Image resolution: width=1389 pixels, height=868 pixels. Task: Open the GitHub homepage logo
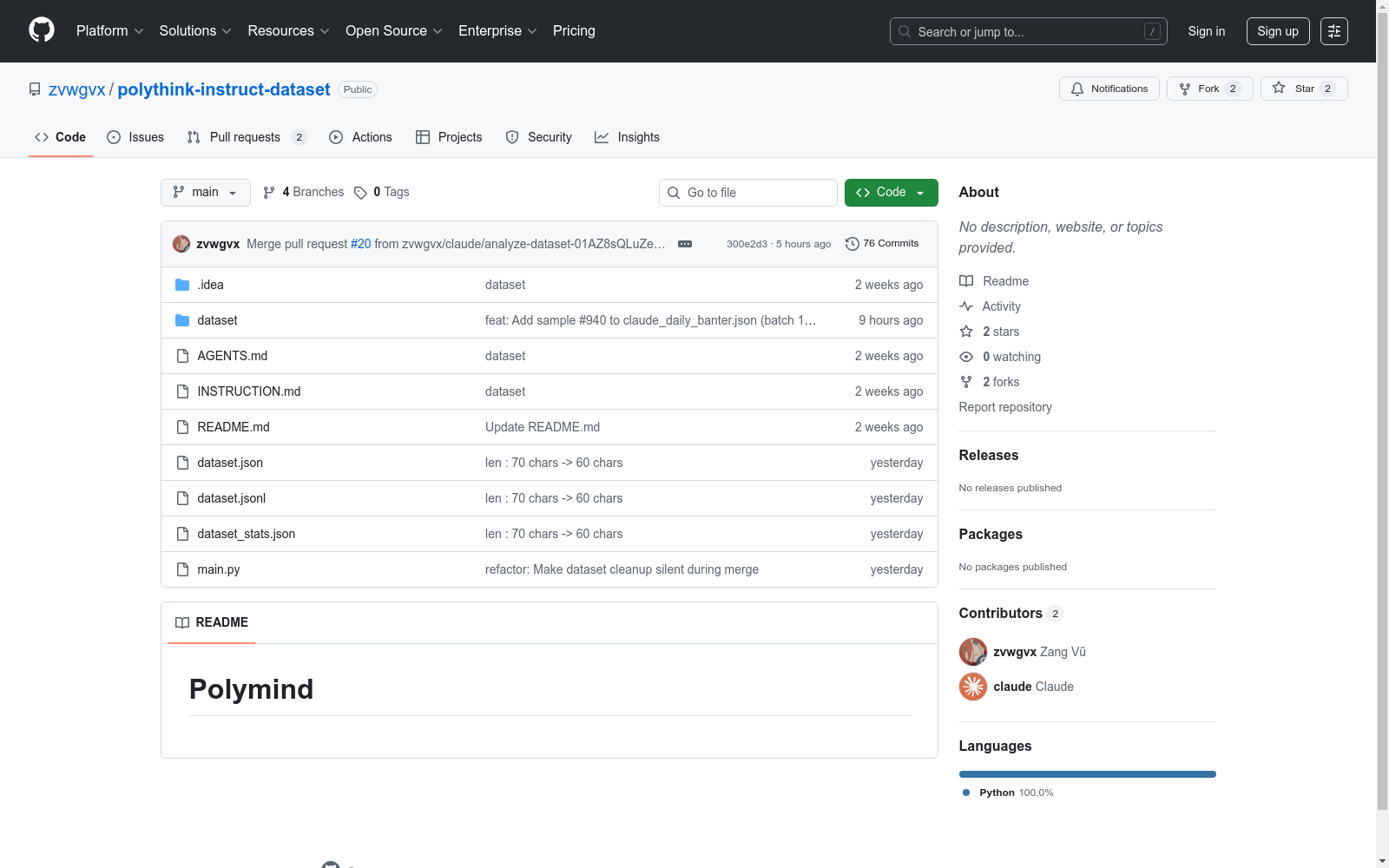pyautogui.click(x=42, y=30)
